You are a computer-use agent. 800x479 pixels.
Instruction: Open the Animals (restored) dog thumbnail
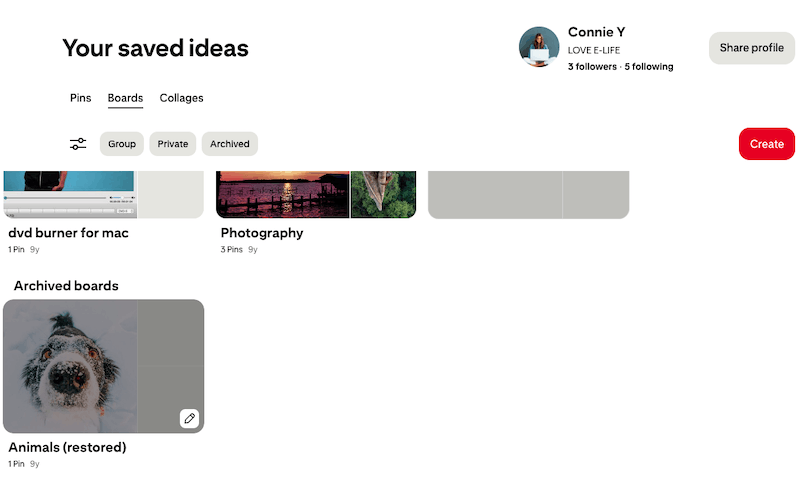pyautogui.click(x=70, y=366)
